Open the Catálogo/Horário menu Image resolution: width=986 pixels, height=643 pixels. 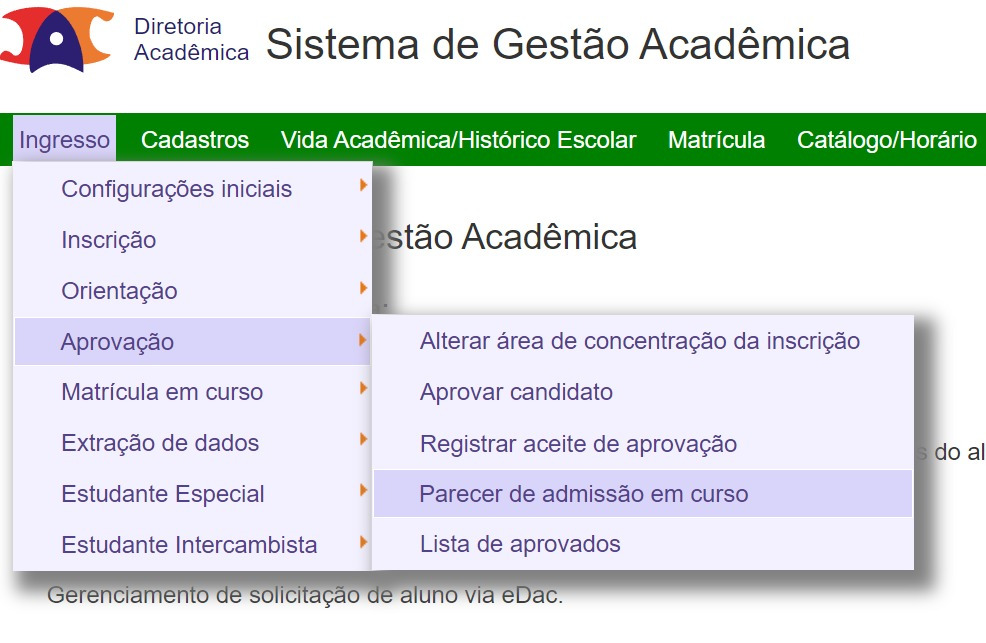point(887,140)
